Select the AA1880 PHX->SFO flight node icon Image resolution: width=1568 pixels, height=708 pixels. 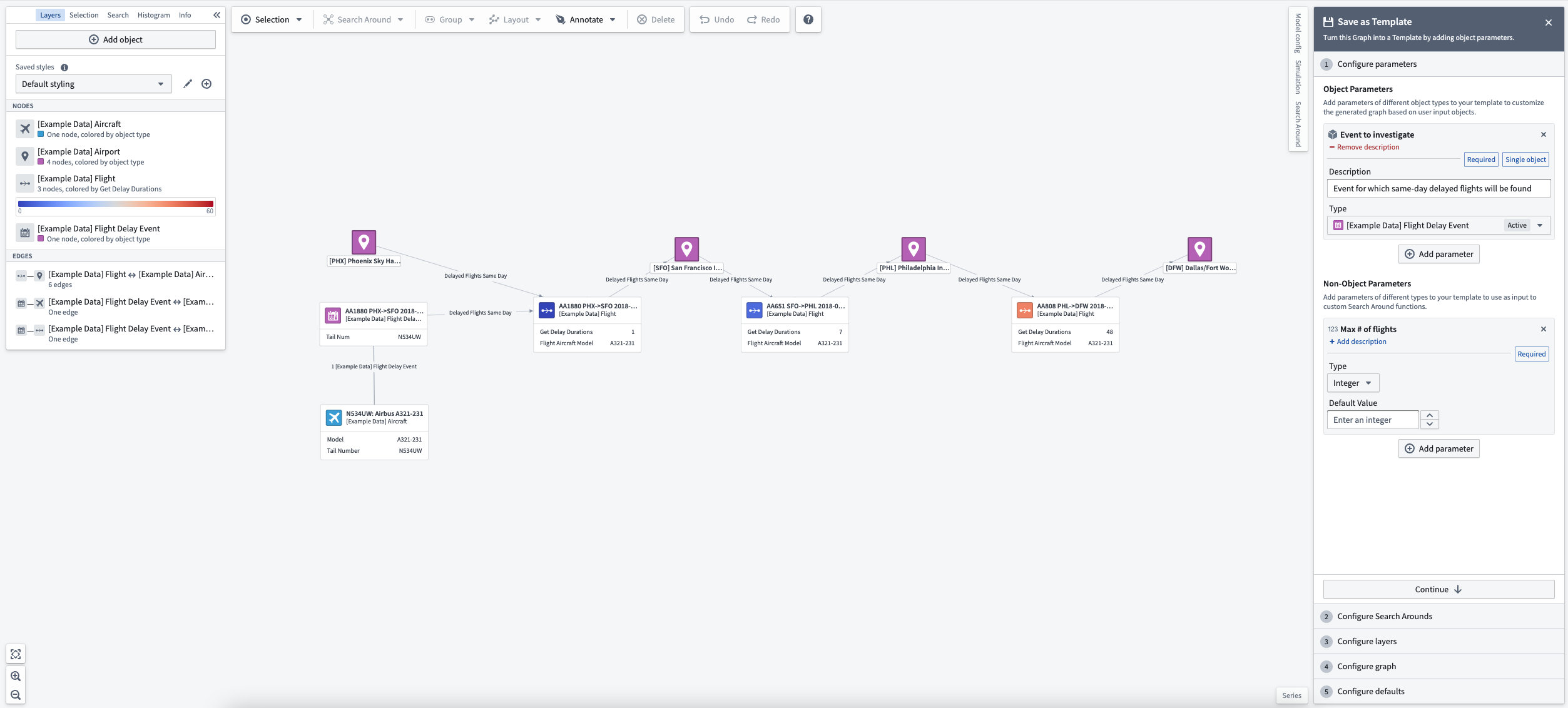[x=547, y=310]
